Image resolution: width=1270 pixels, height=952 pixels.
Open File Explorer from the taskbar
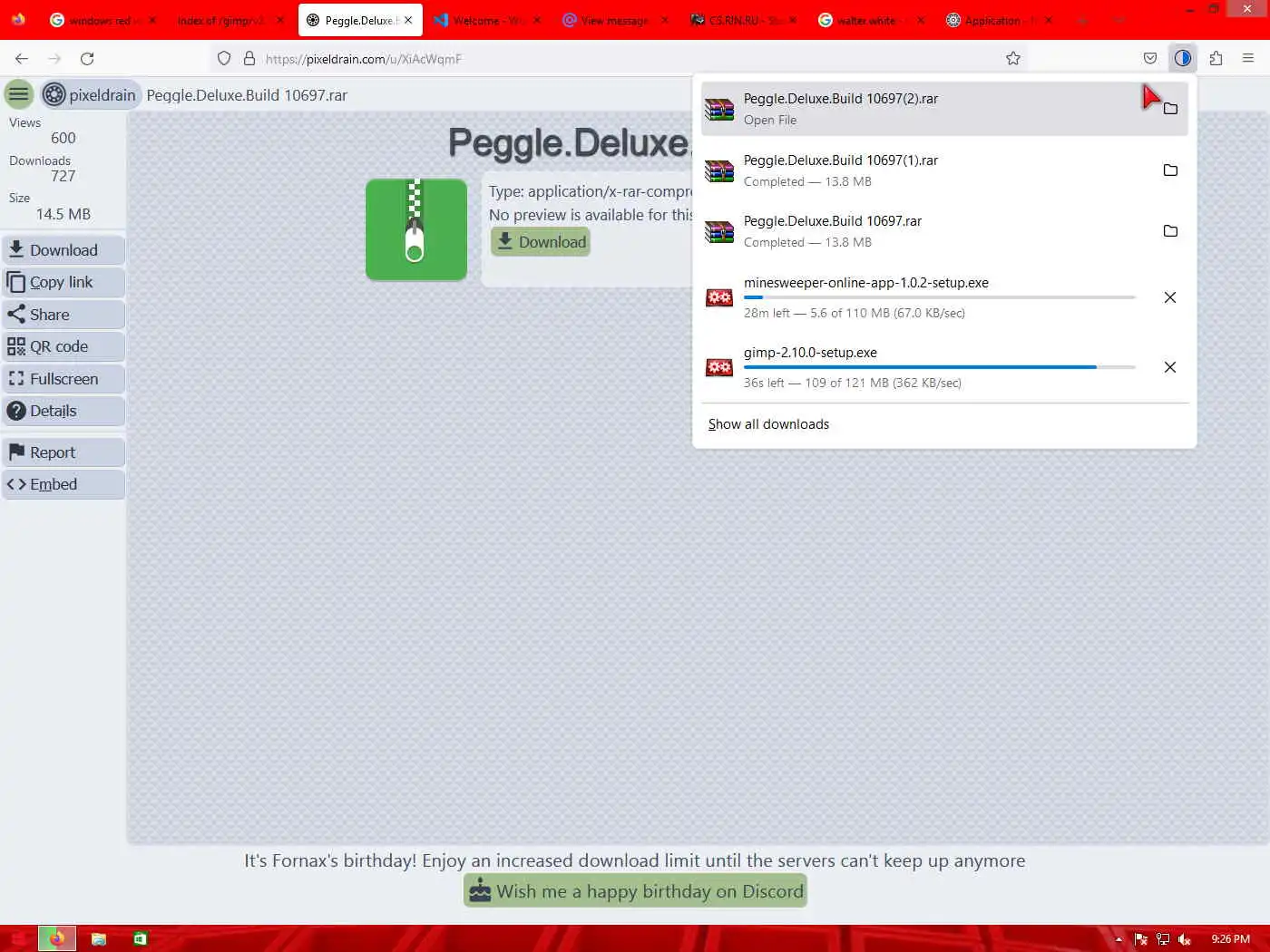pyautogui.click(x=99, y=938)
